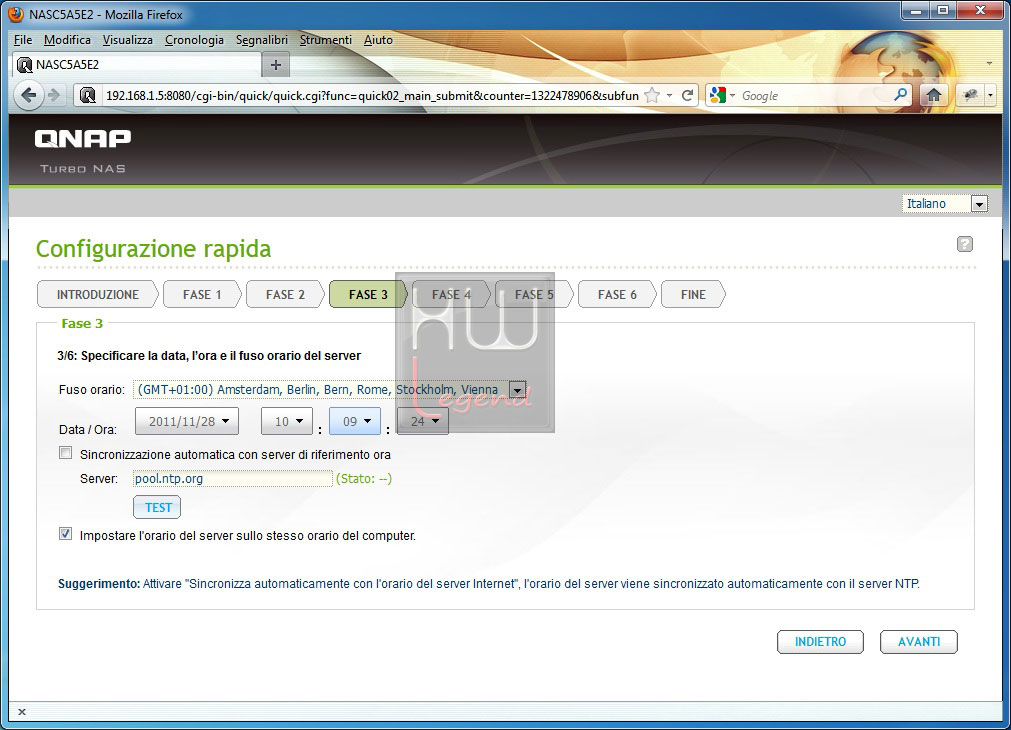Maximize the Firefox window
This screenshot has width=1011, height=730.
943,10
